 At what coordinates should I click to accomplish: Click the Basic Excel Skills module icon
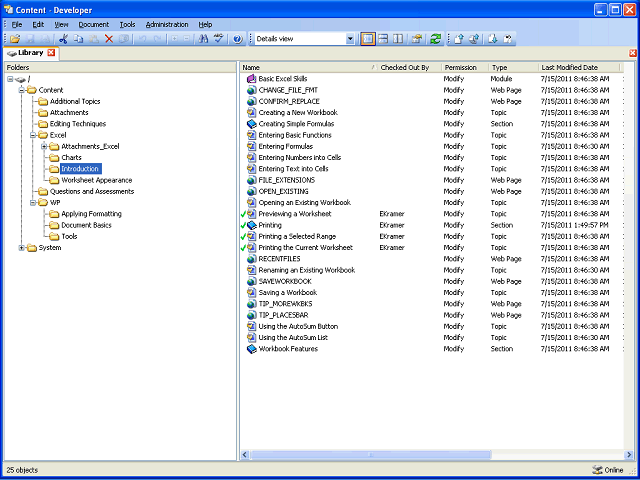click(x=252, y=79)
